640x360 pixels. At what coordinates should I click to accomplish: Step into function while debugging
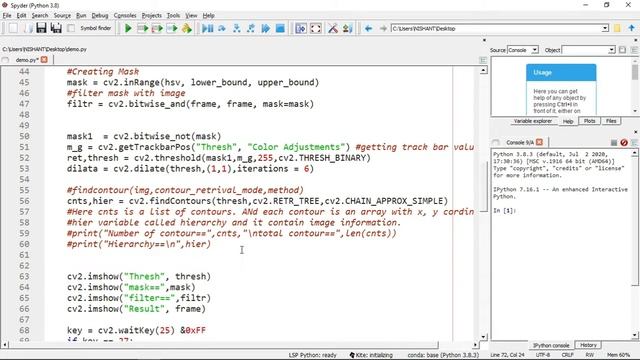click(237, 28)
